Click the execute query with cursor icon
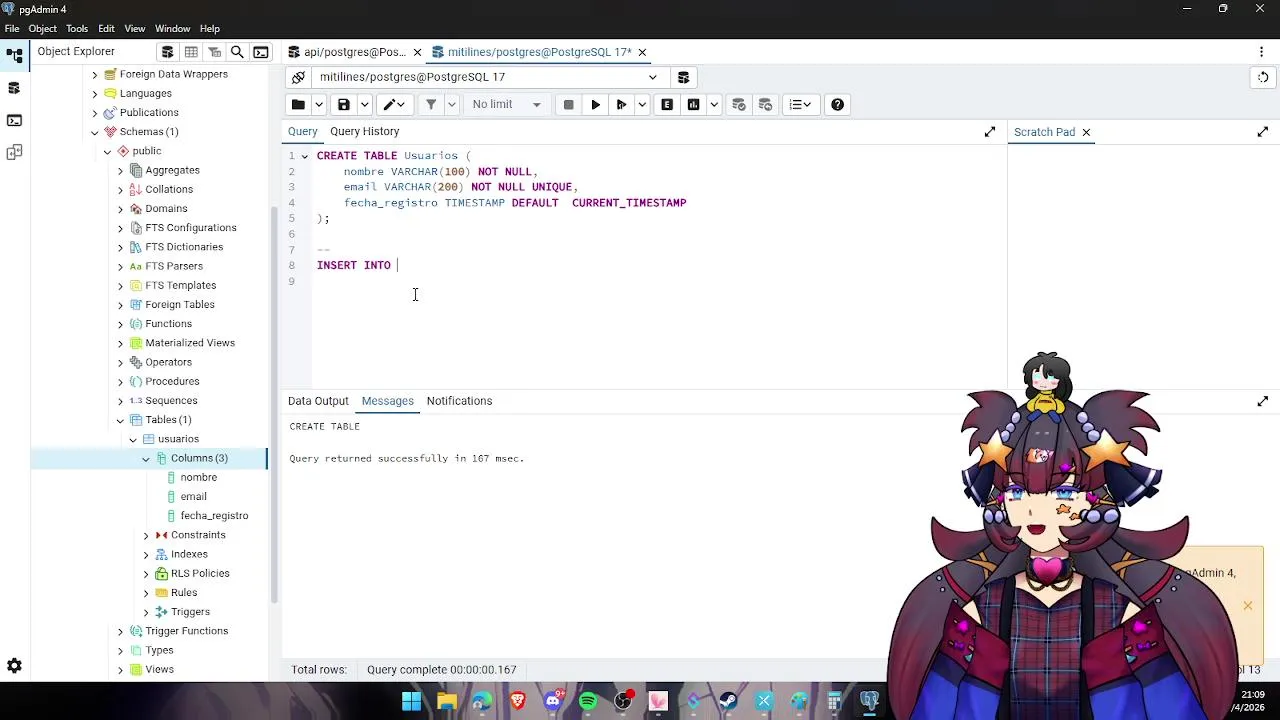The height and width of the screenshot is (720, 1280). pos(621,105)
